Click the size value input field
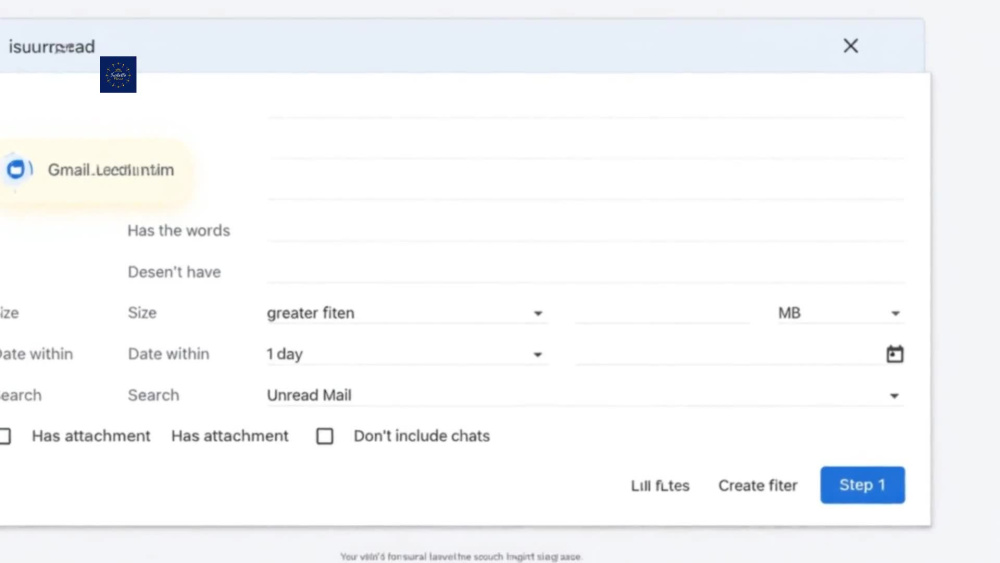1000x563 pixels. point(662,313)
